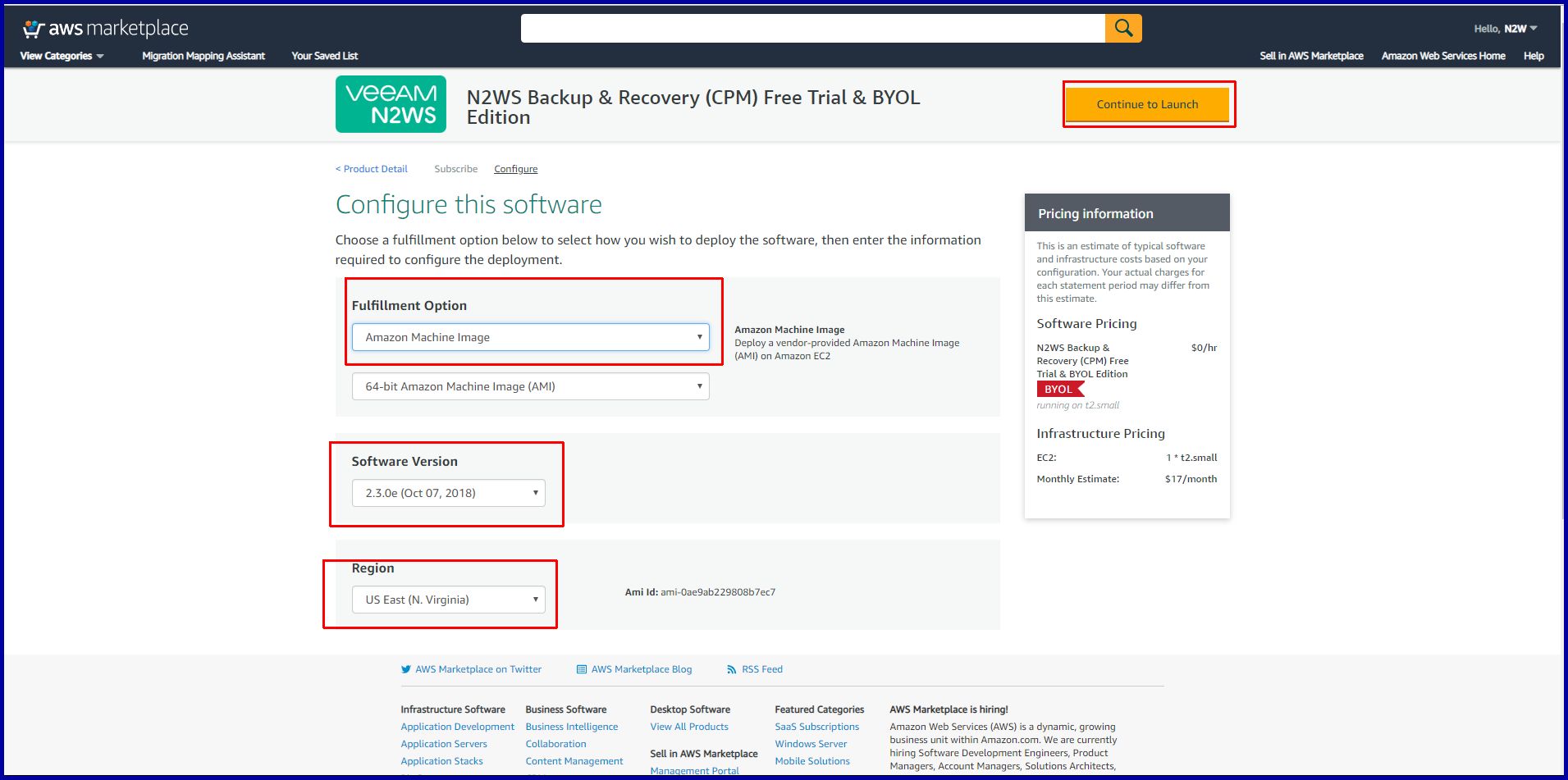Click the Pricing information header
Image resolution: width=1568 pixels, height=780 pixels.
click(1127, 213)
